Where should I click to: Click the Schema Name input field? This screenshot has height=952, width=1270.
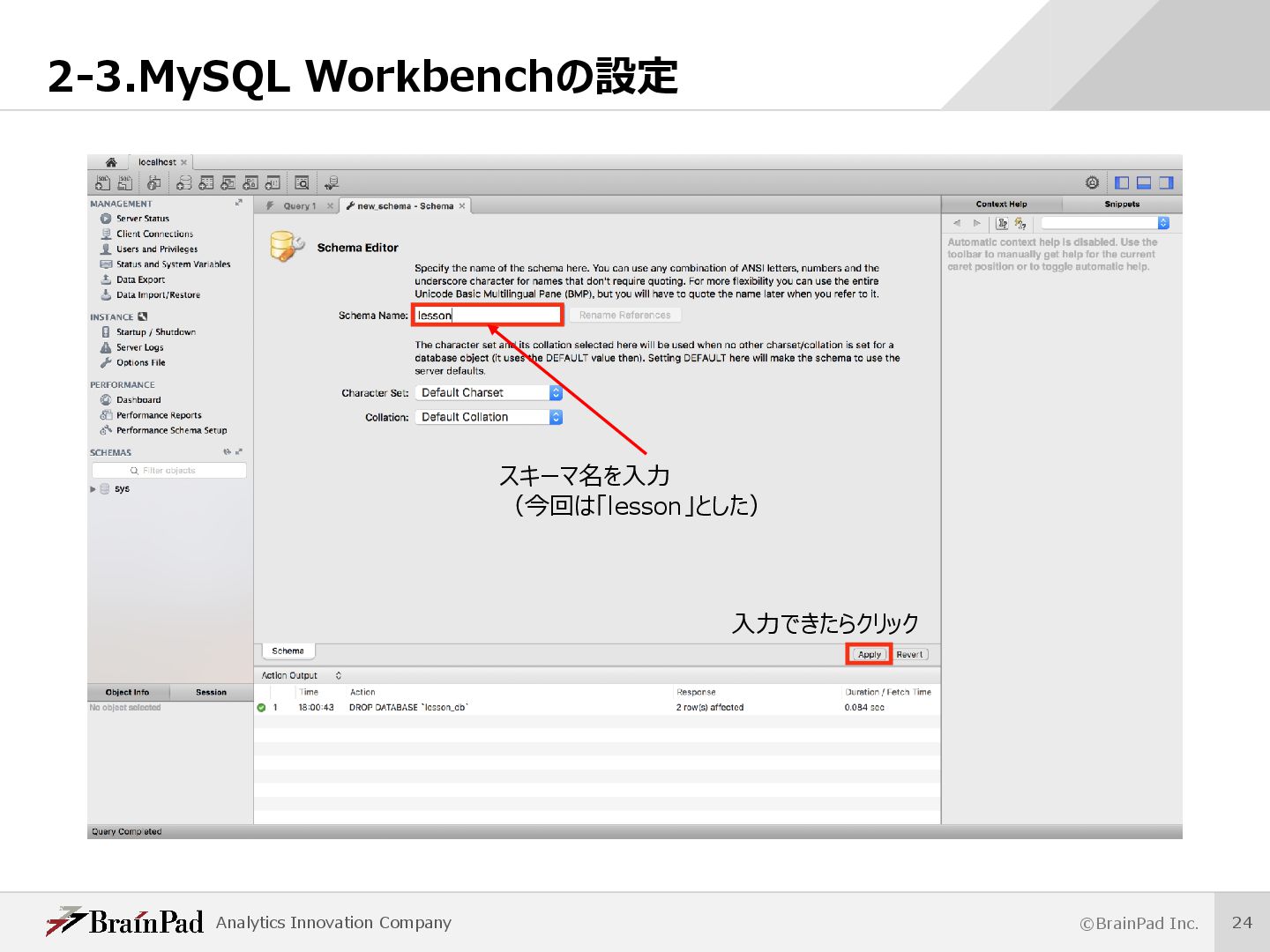pos(487,316)
